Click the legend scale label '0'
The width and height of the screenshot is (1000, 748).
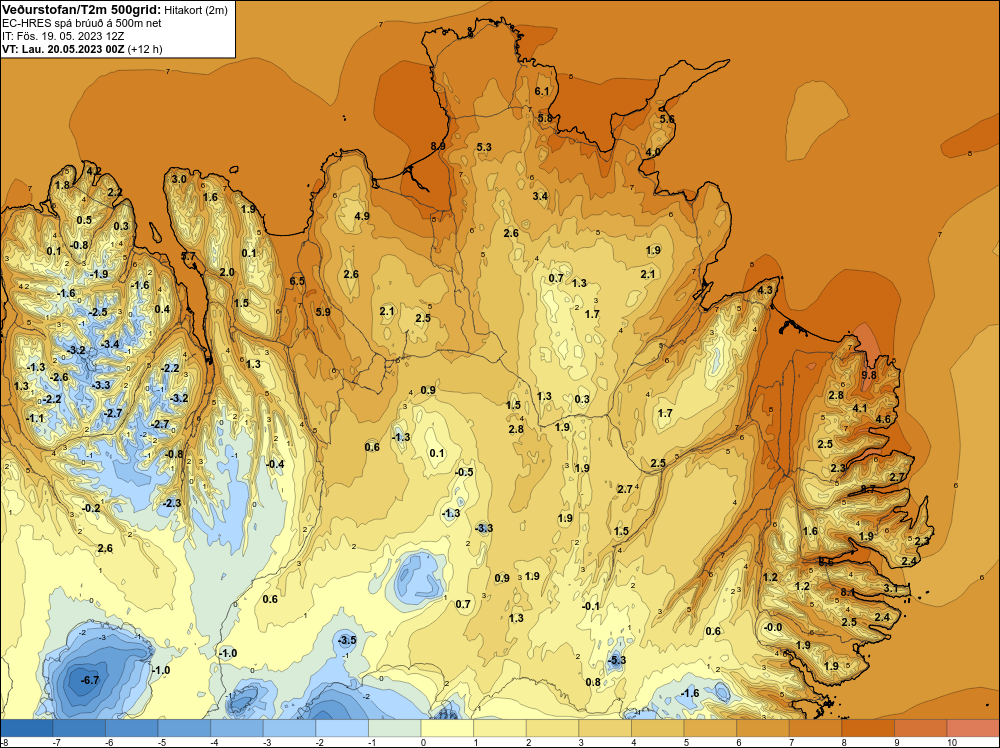(423, 742)
